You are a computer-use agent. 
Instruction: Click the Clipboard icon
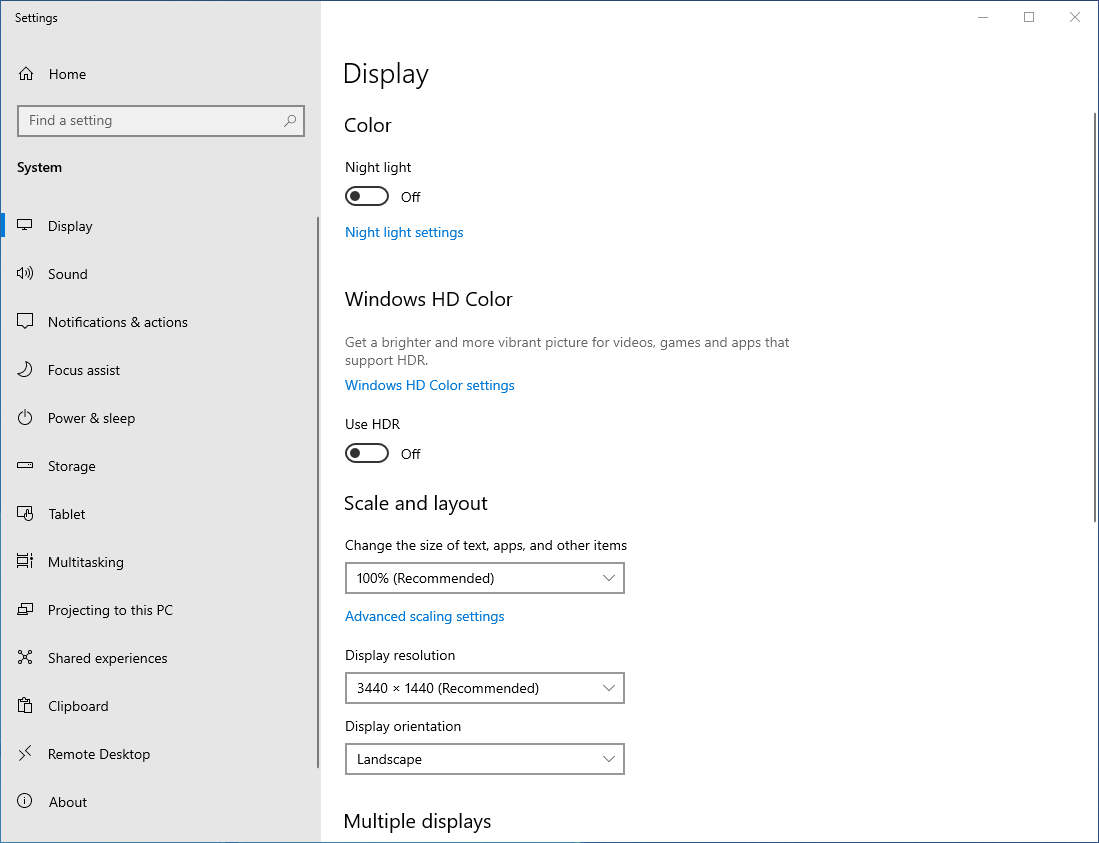tap(25, 706)
